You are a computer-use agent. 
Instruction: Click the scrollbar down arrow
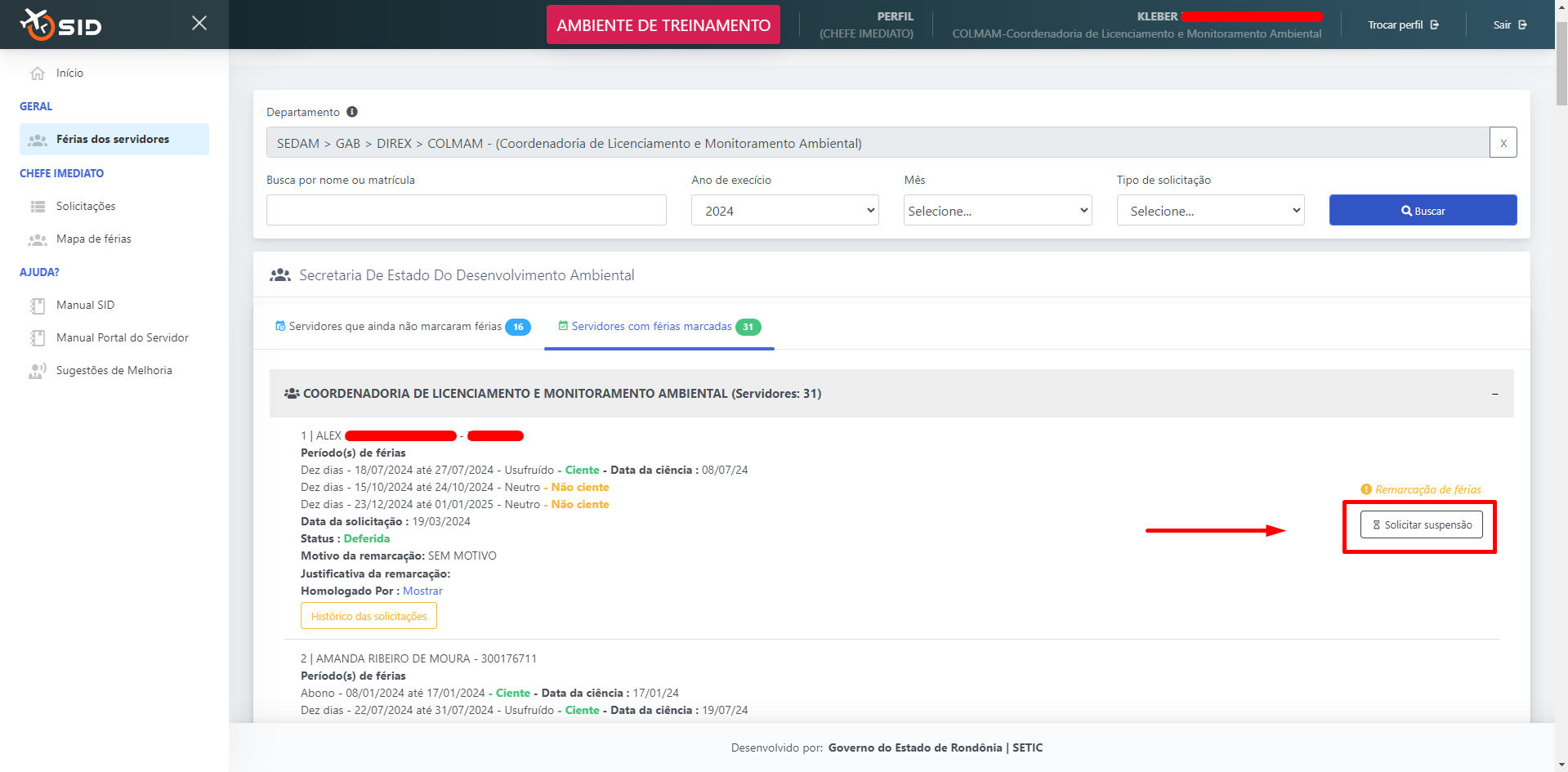tap(1561, 765)
